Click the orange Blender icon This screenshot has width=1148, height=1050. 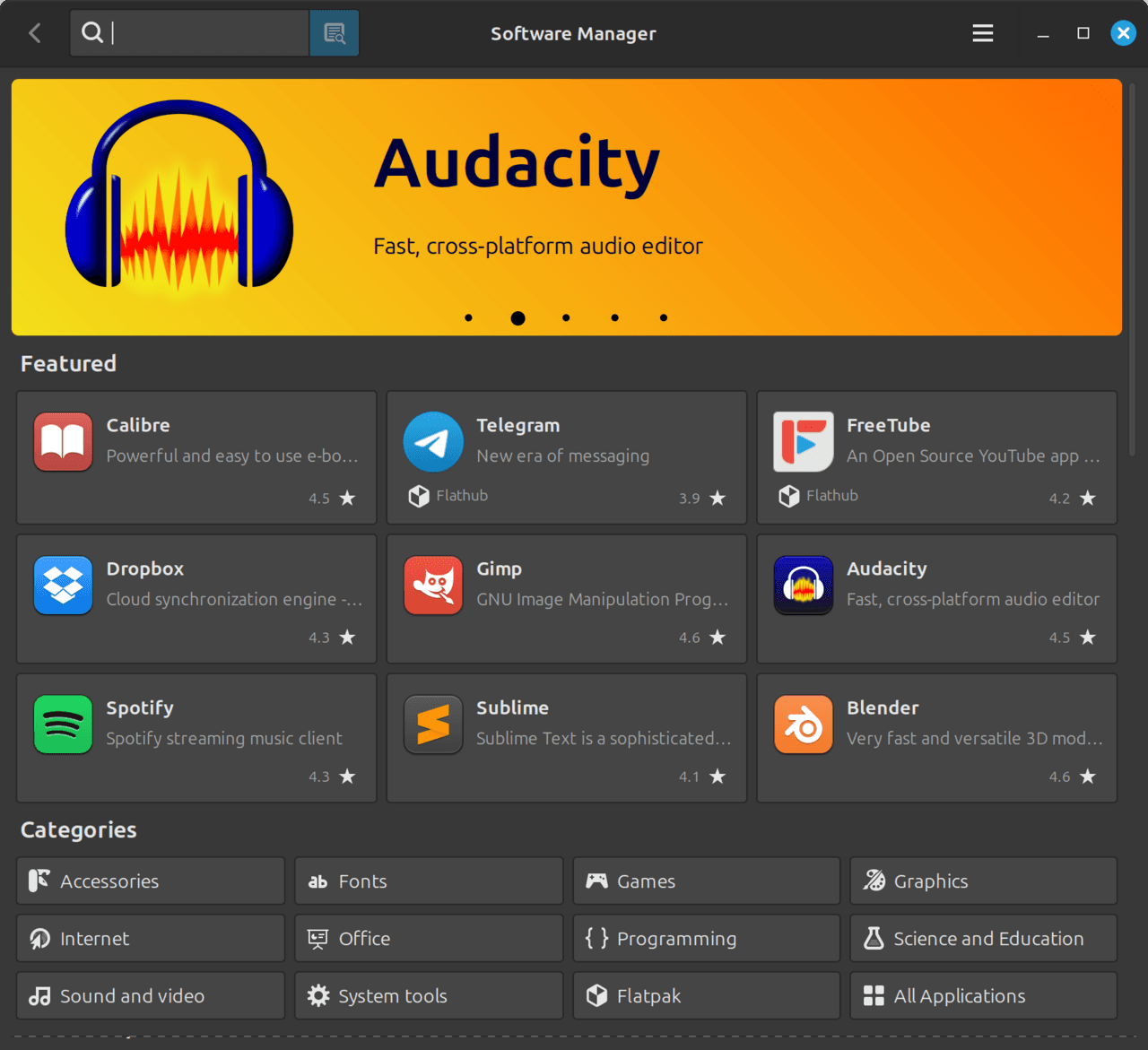click(804, 724)
